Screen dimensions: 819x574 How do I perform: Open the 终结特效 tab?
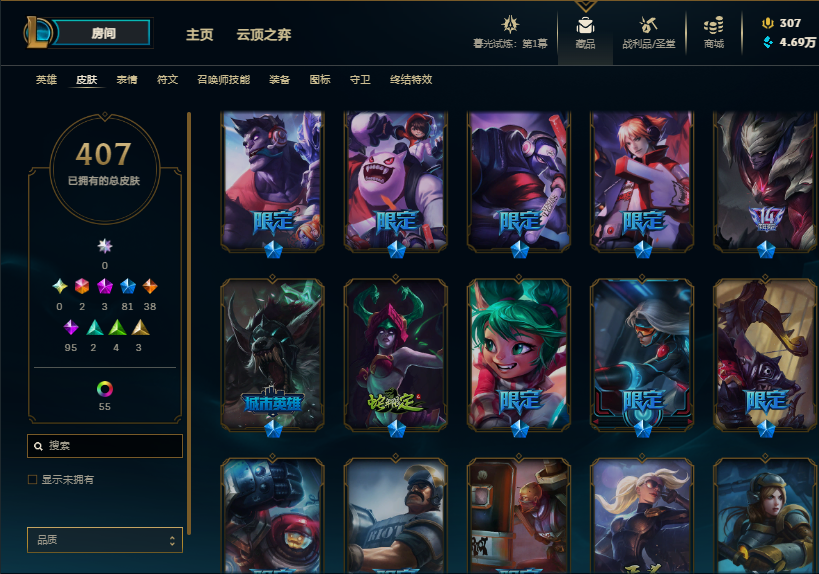[411, 79]
